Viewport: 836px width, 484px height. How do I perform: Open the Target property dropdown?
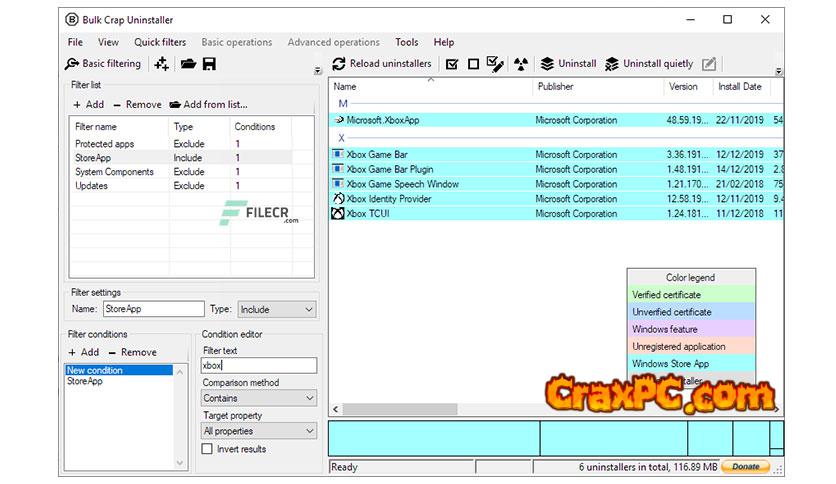259,431
